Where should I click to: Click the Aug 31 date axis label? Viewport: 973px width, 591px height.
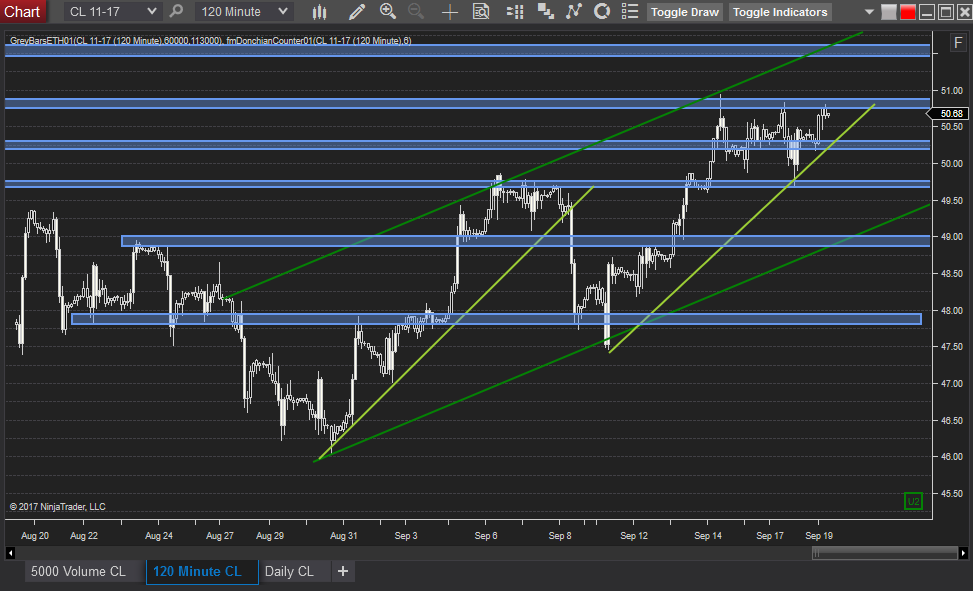[344, 536]
